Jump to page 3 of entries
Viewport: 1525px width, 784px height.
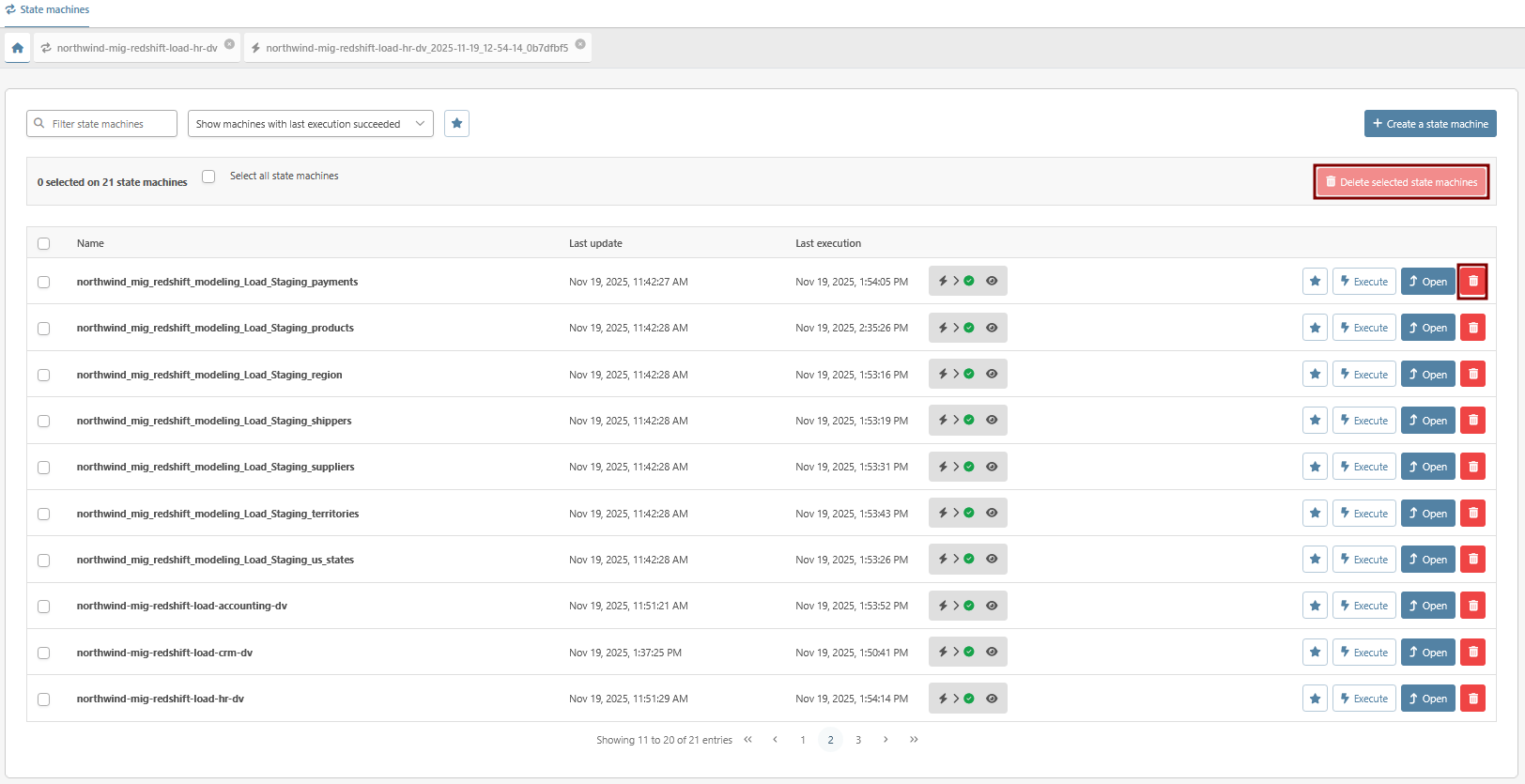[858, 740]
